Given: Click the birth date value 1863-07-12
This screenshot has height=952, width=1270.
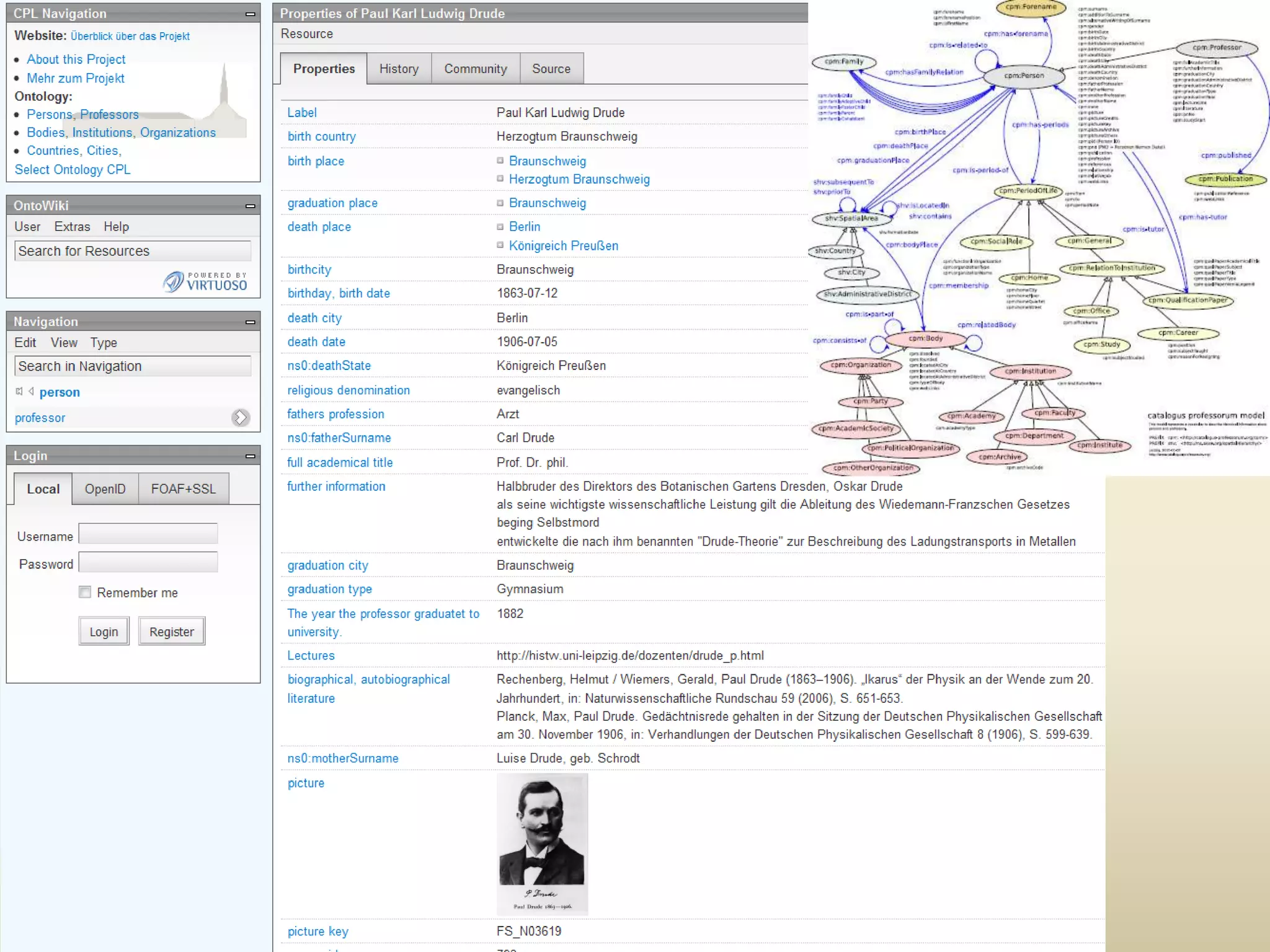Looking at the screenshot, I should [x=526, y=293].
